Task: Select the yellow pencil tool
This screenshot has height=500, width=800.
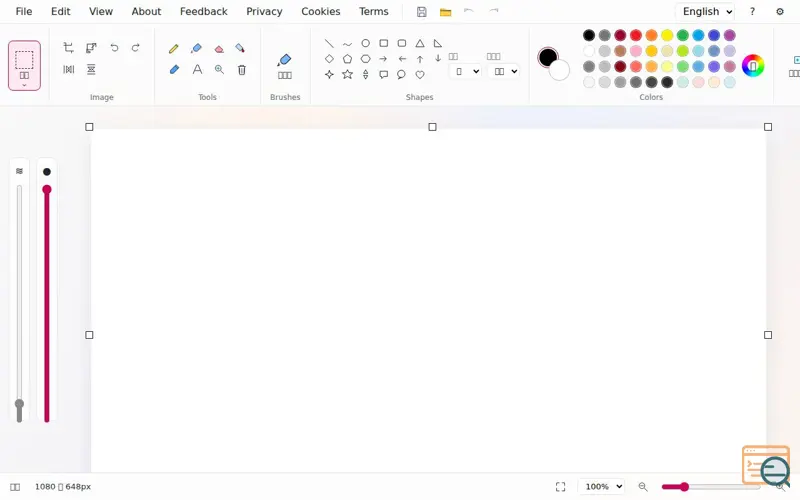Action: pyautogui.click(x=173, y=48)
